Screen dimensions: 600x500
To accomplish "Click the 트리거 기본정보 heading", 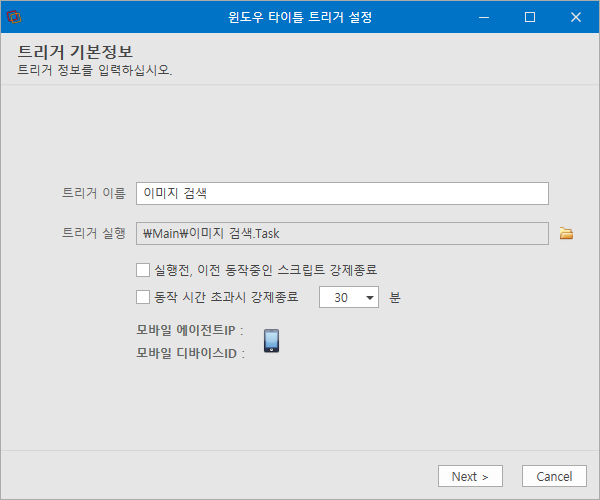I will point(75,52).
